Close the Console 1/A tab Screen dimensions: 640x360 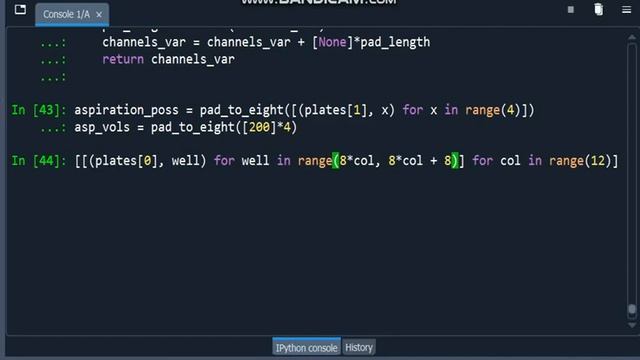tap(99, 15)
